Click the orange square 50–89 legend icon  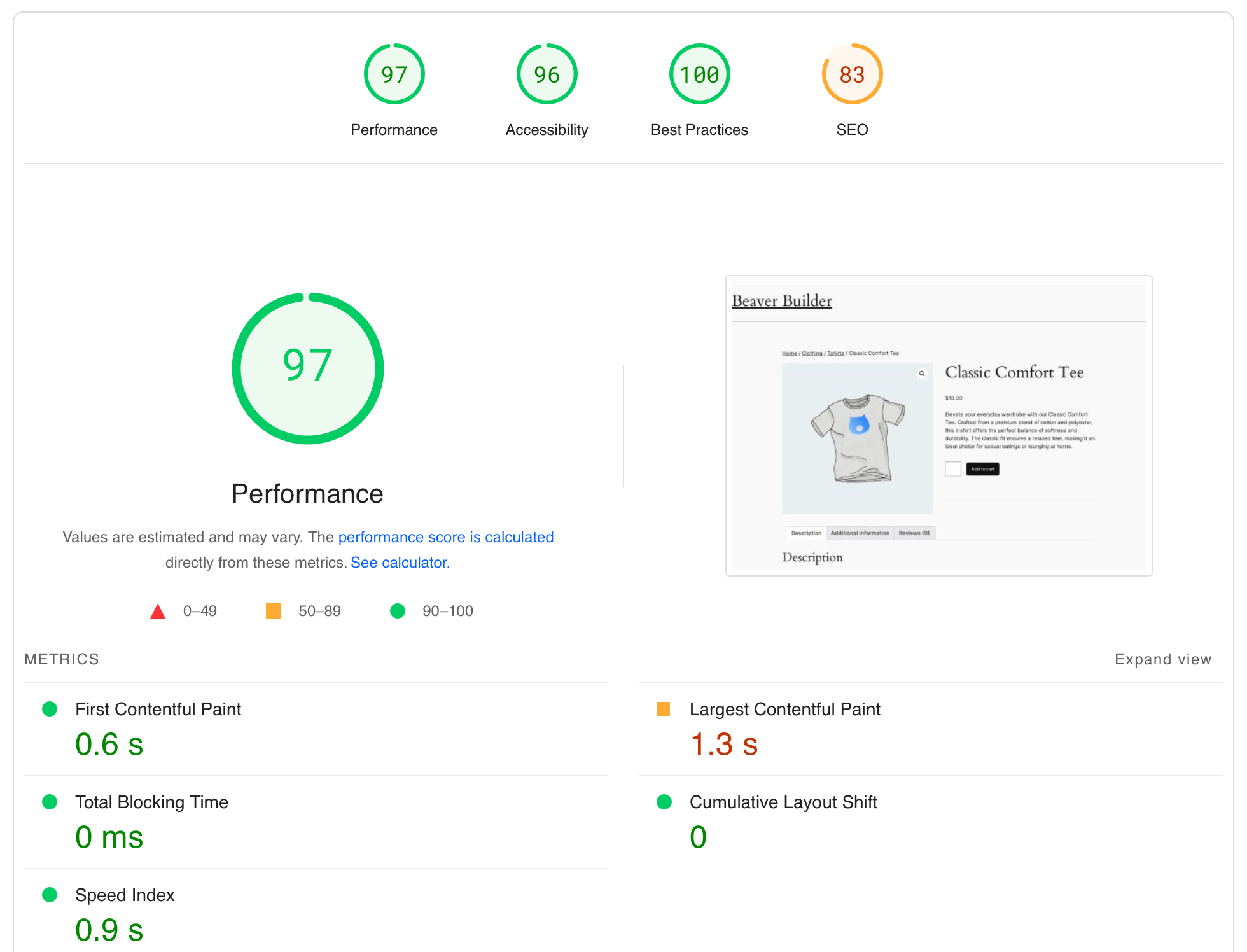tap(274, 611)
